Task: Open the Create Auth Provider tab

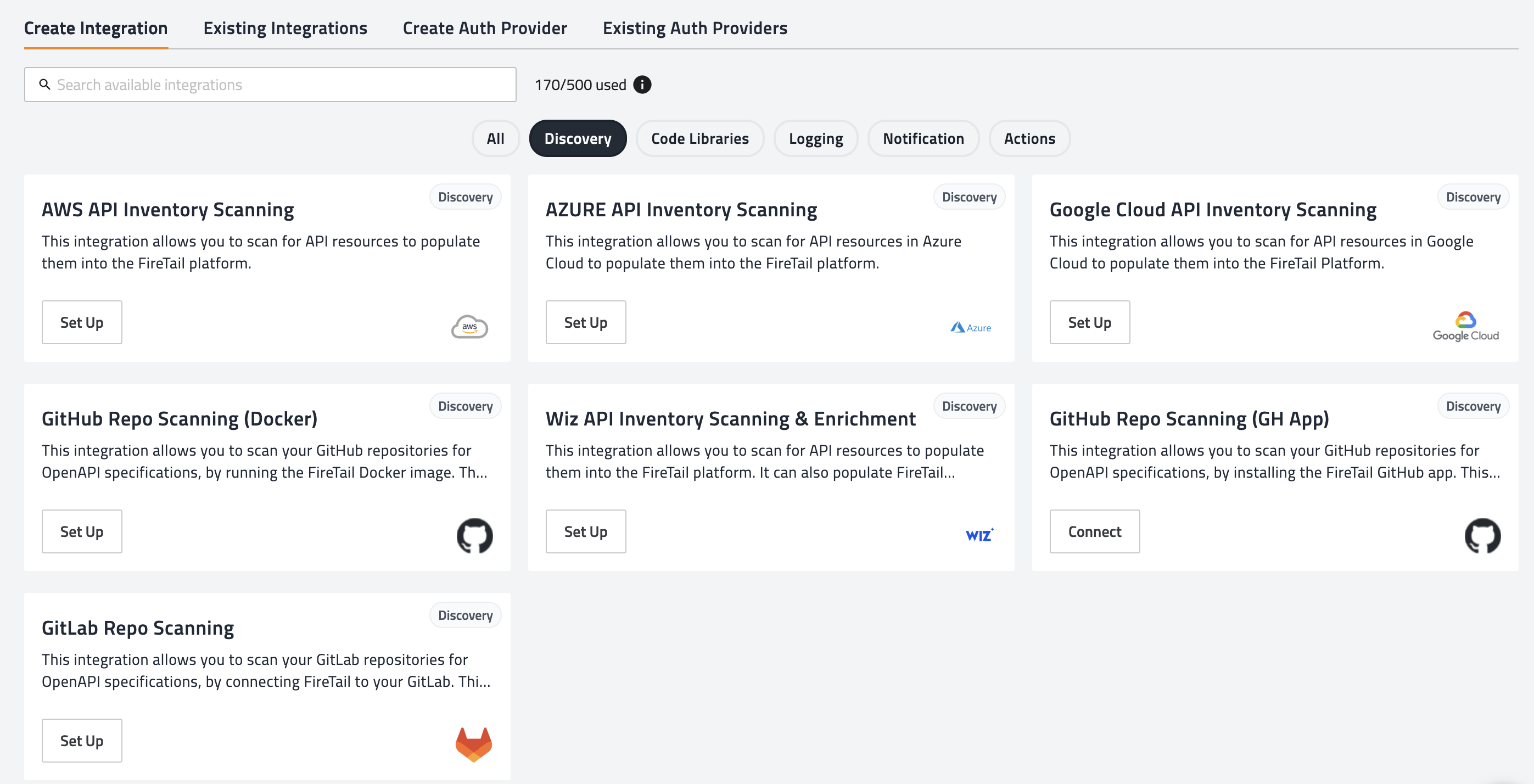Action: pyautogui.click(x=485, y=28)
